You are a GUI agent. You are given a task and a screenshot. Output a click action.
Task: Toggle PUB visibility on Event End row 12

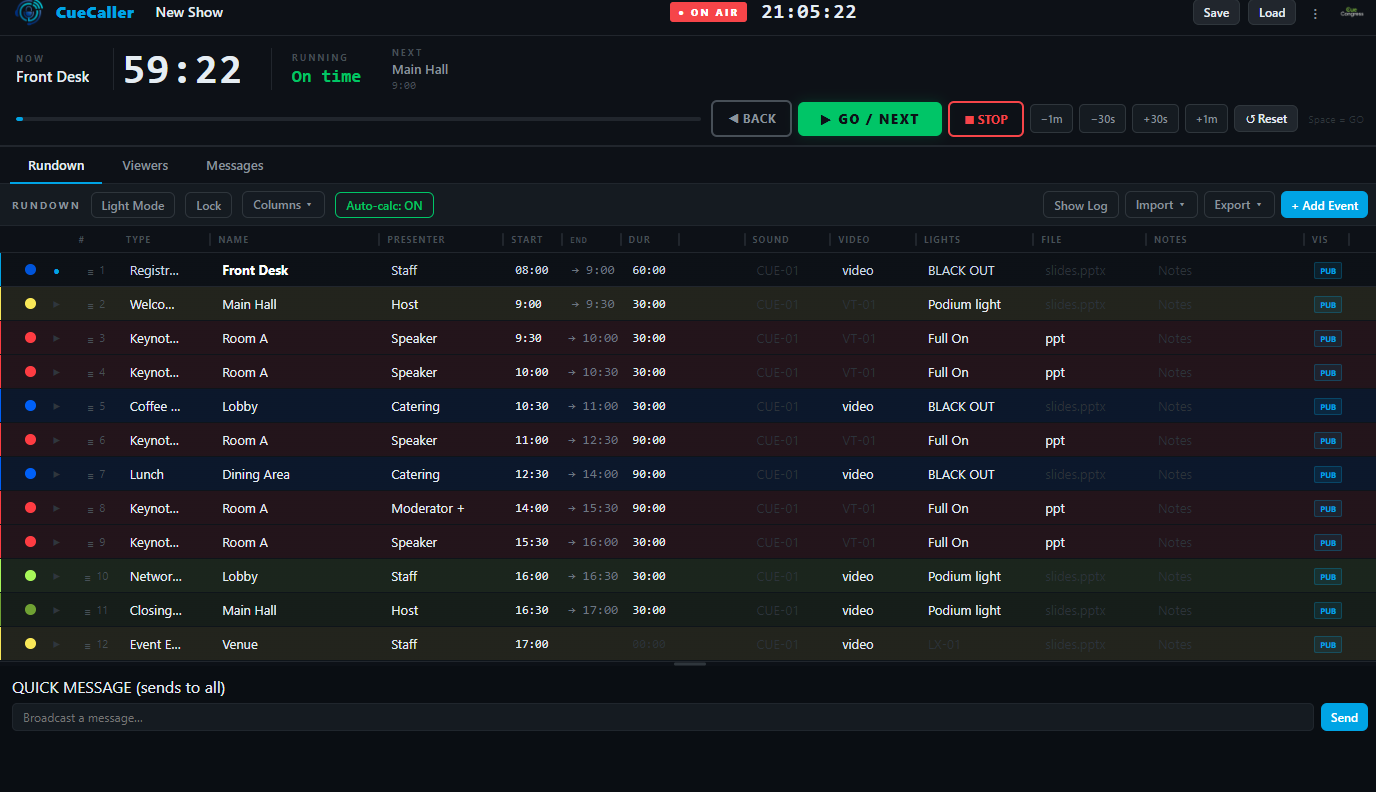click(1328, 644)
